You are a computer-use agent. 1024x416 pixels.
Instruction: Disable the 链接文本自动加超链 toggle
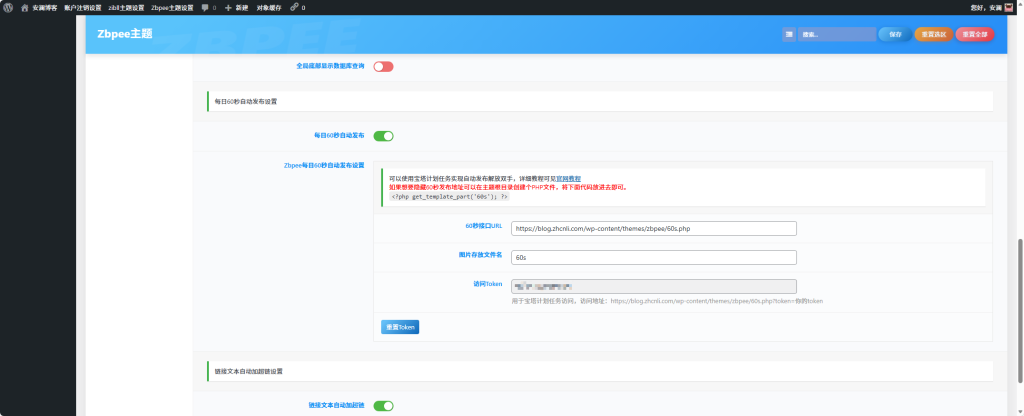pos(383,406)
